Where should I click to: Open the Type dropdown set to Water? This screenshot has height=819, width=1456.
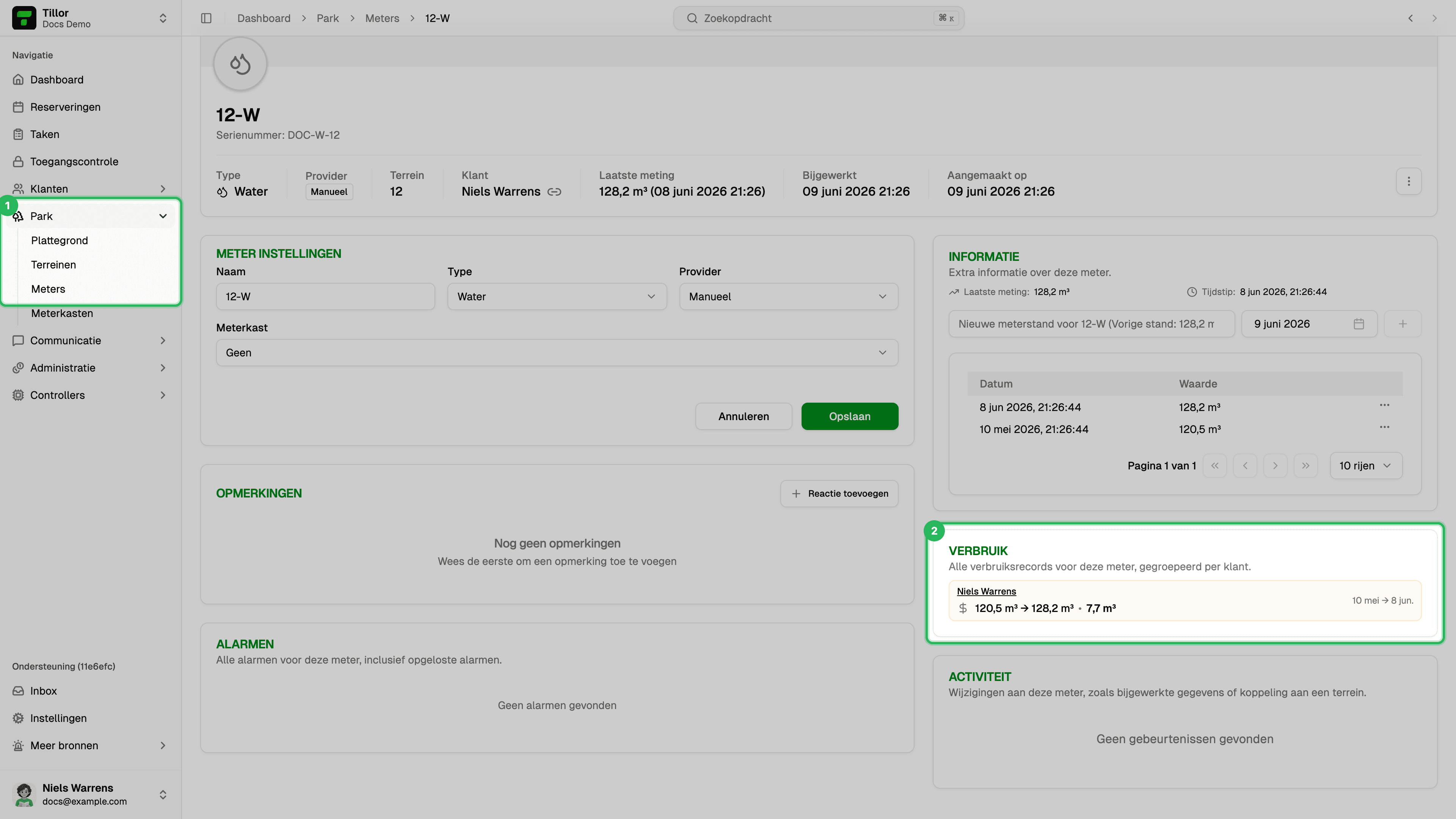[557, 297]
